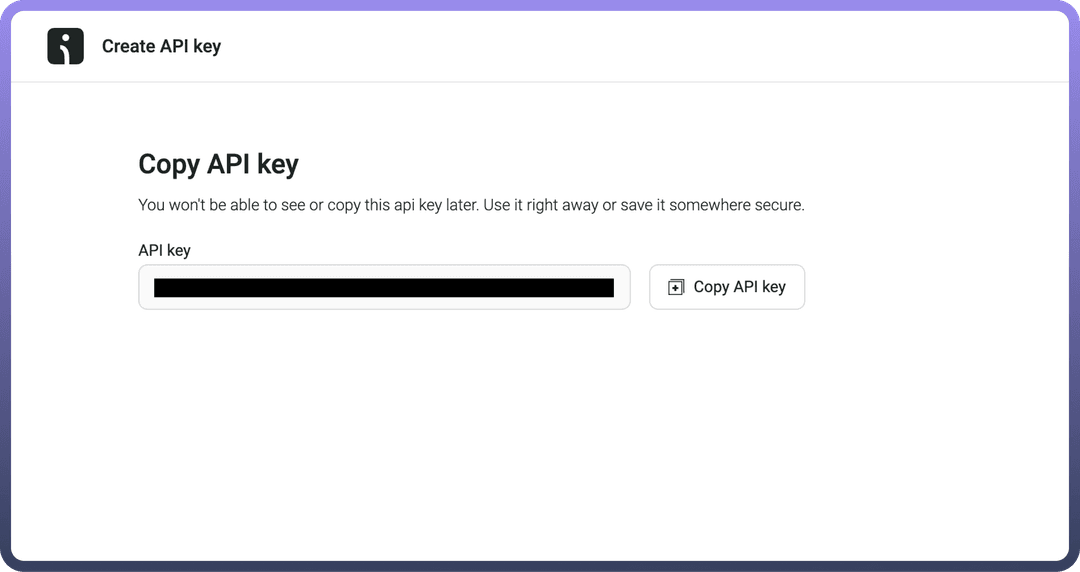Image resolution: width=1080 pixels, height=572 pixels.
Task: Click the blacked-out API key value
Action: point(384,288)
